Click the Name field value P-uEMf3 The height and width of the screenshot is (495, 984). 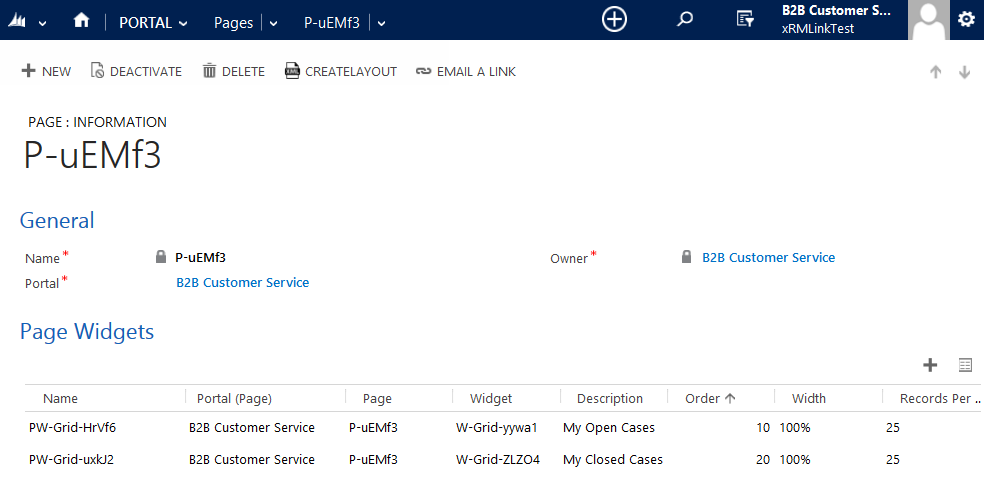(200, 257)
